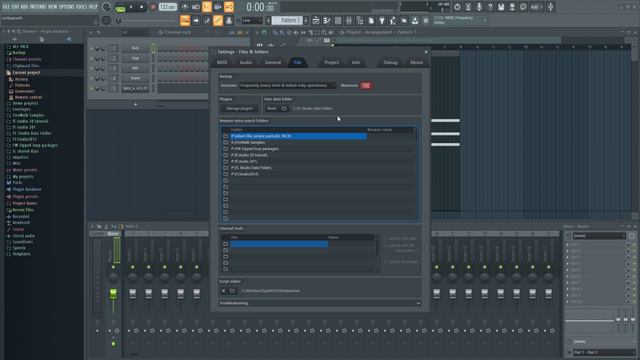640x360 pixels.
Task: Tick the Launch at startup checkbox
Action: [386, 262]
